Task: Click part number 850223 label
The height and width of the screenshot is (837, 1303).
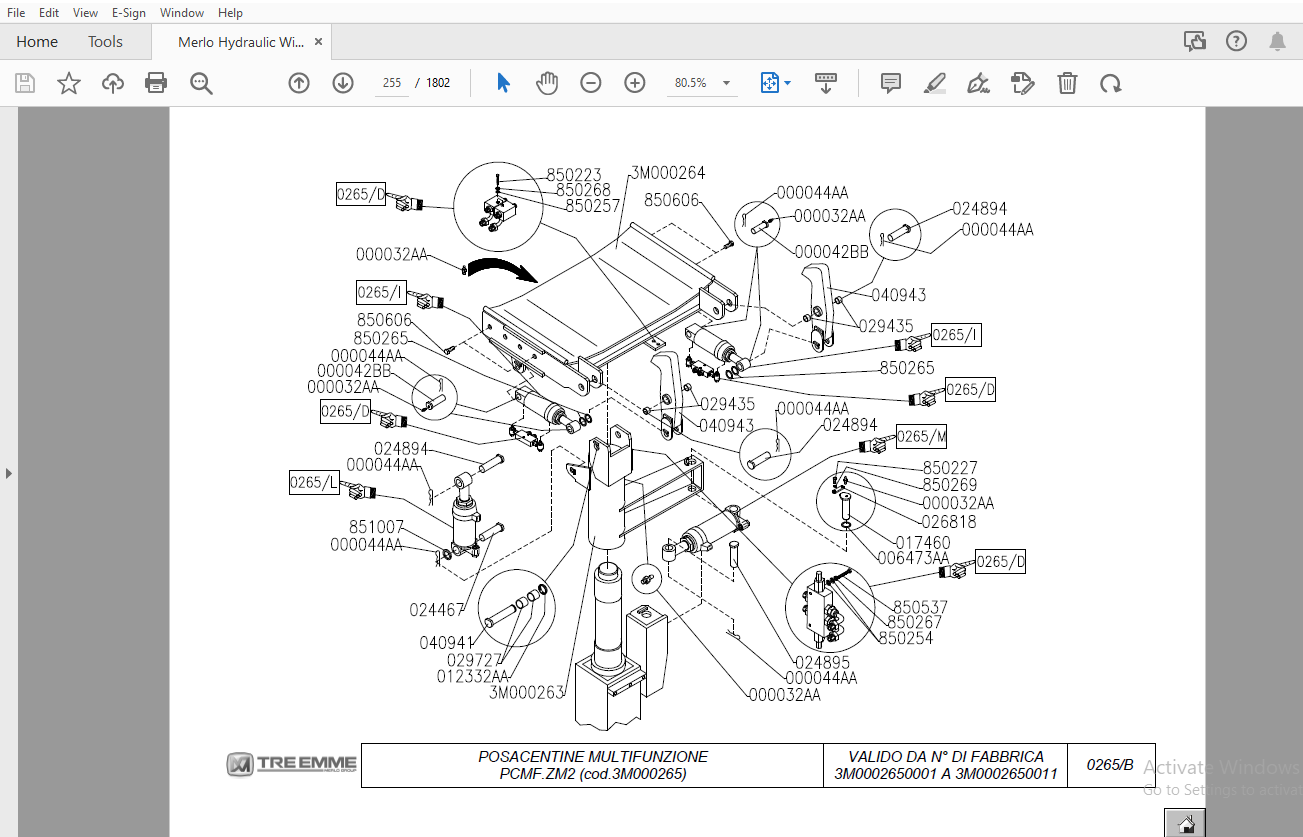Action: (574, 175)
